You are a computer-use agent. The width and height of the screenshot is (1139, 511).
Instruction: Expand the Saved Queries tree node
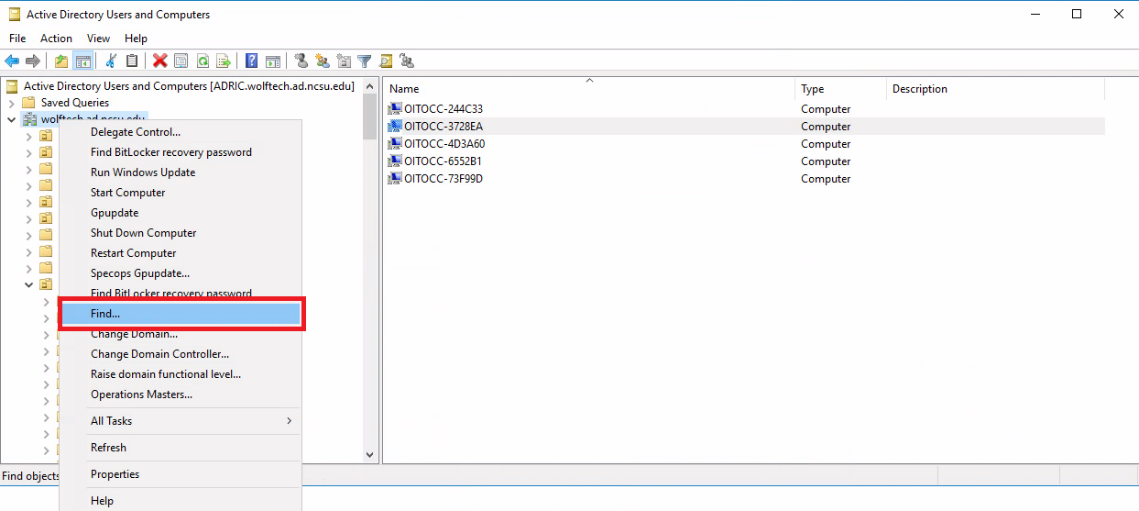point(11,103)
